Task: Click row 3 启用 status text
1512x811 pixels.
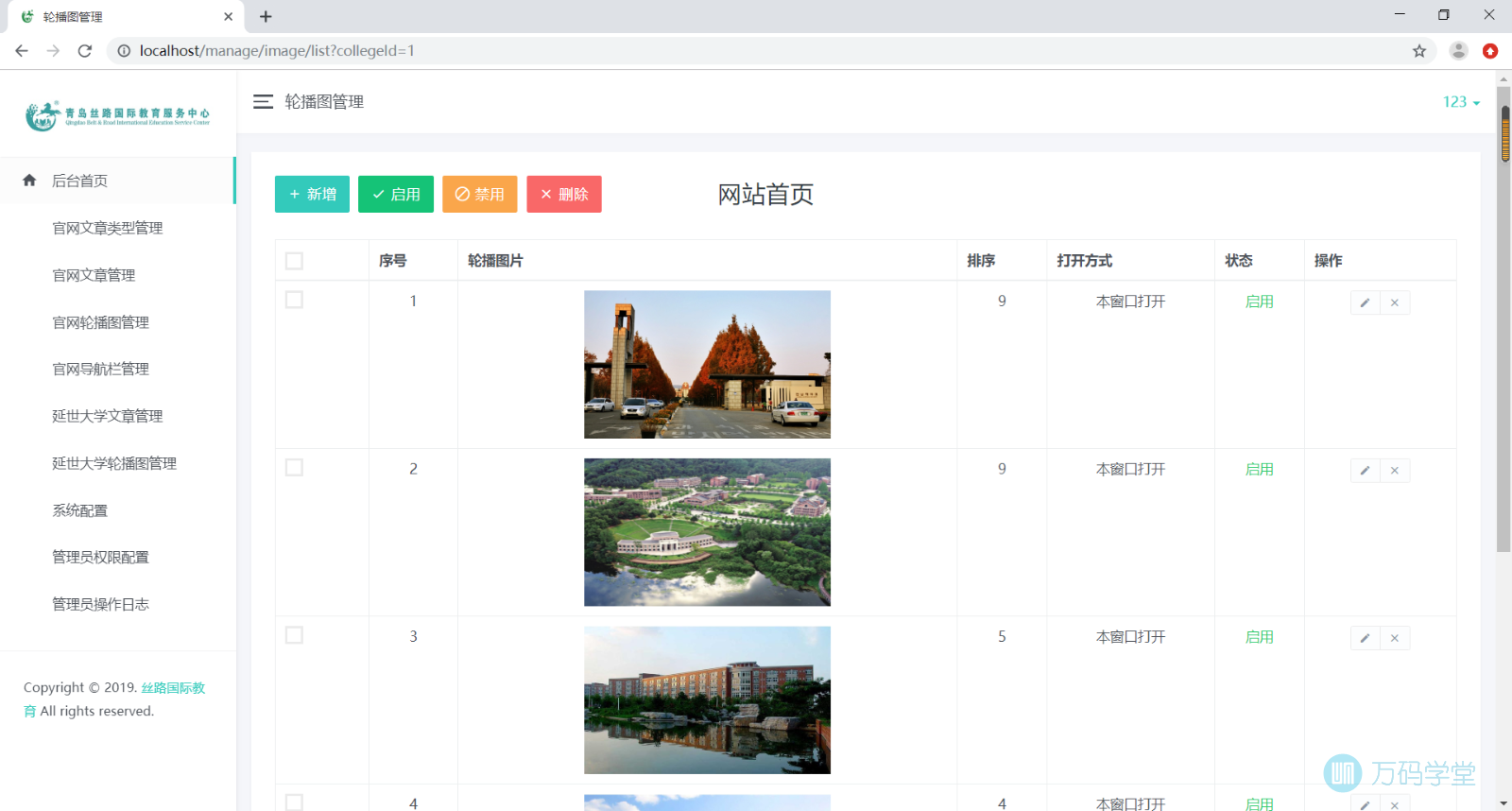Action: tap(1260, 637)
